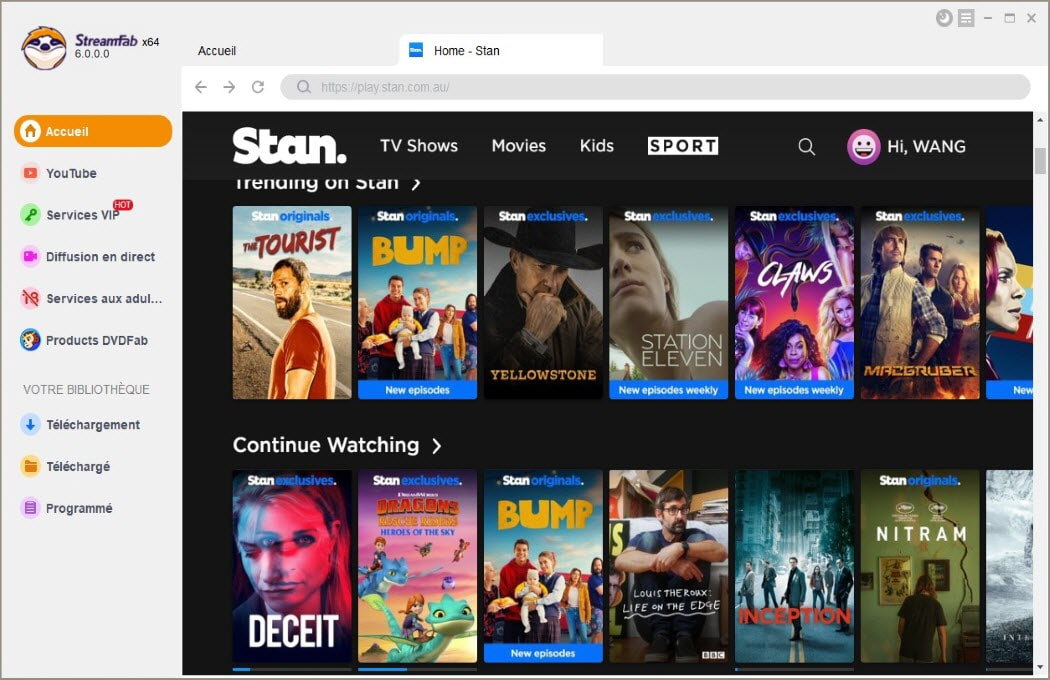The width and height of the screenshot is (1050, 680).
Task: Open the Kids menu
Action: coord(597,146)
